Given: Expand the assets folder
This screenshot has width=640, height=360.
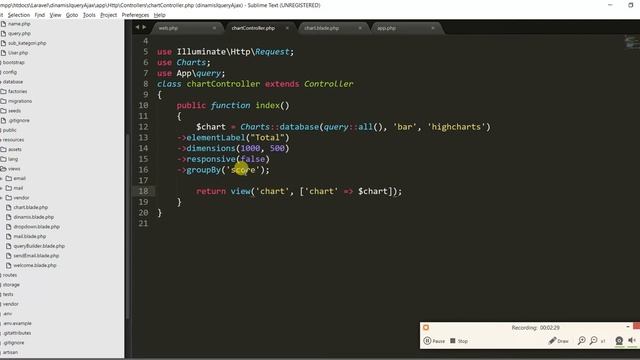Looking at the screenshot, I should click(15, 149).
